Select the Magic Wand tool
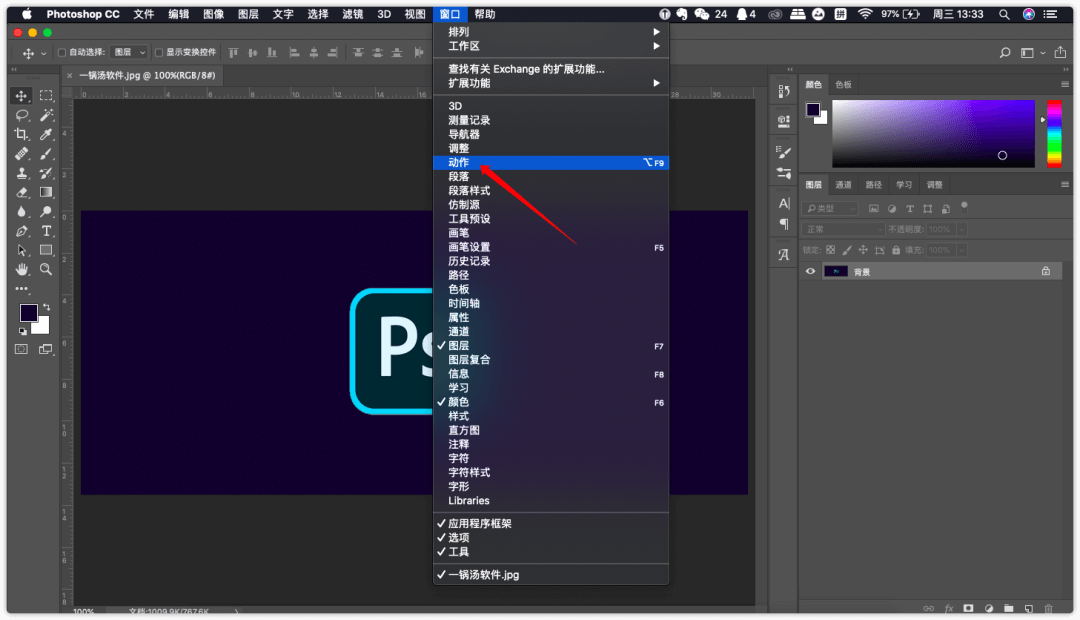Image resolution: width=1080 pixels, height=620 pixels. (46, 115)
